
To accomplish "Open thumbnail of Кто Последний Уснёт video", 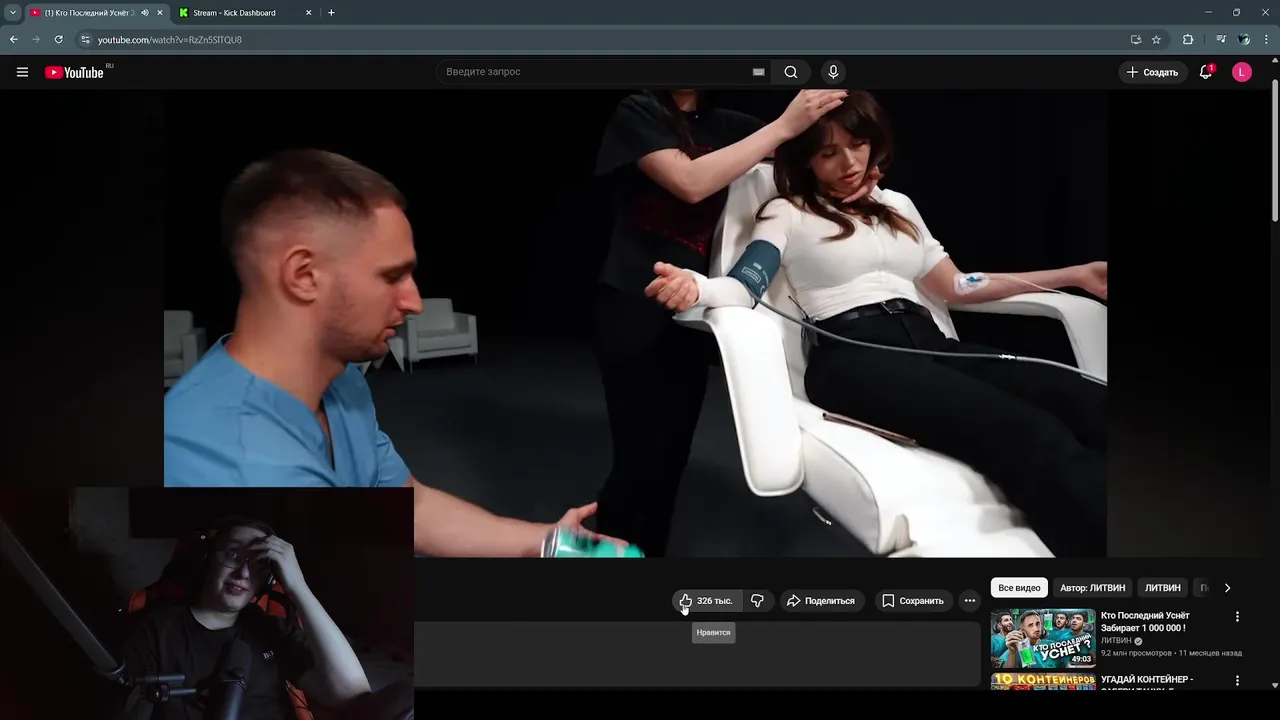I will point(1043,638).
